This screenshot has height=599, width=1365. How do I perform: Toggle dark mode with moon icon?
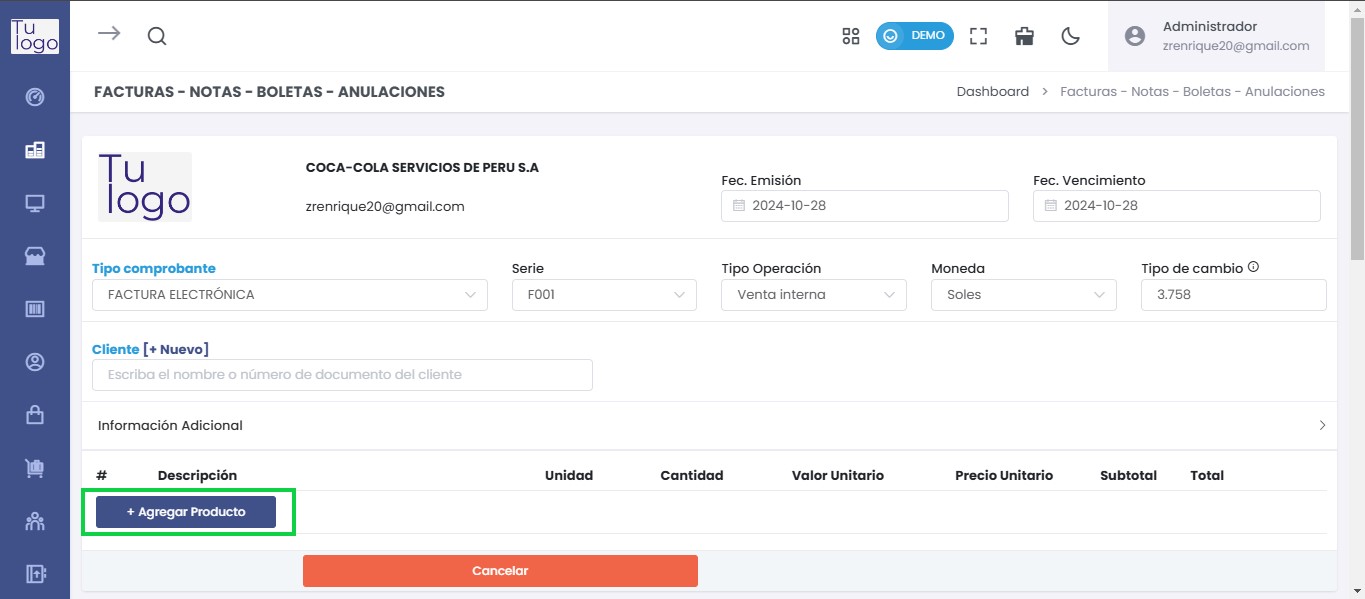coord(1070,36)
